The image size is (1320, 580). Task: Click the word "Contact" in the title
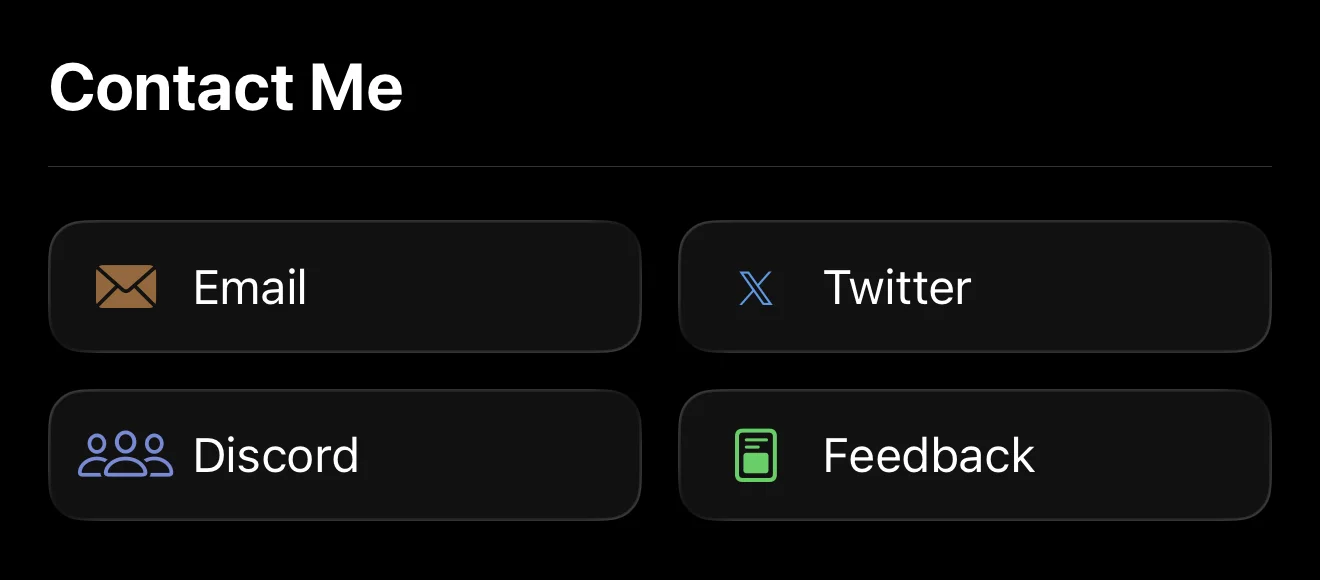(x=170, y=87)
